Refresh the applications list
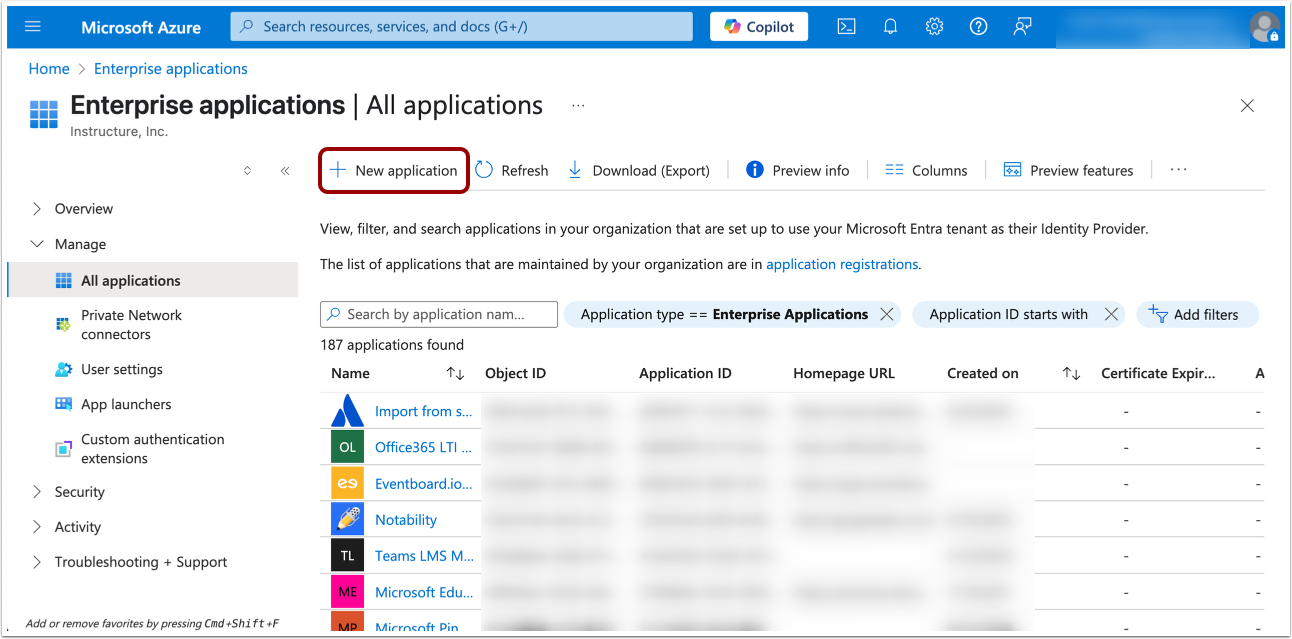1292x639 pixels. (512, 170)
